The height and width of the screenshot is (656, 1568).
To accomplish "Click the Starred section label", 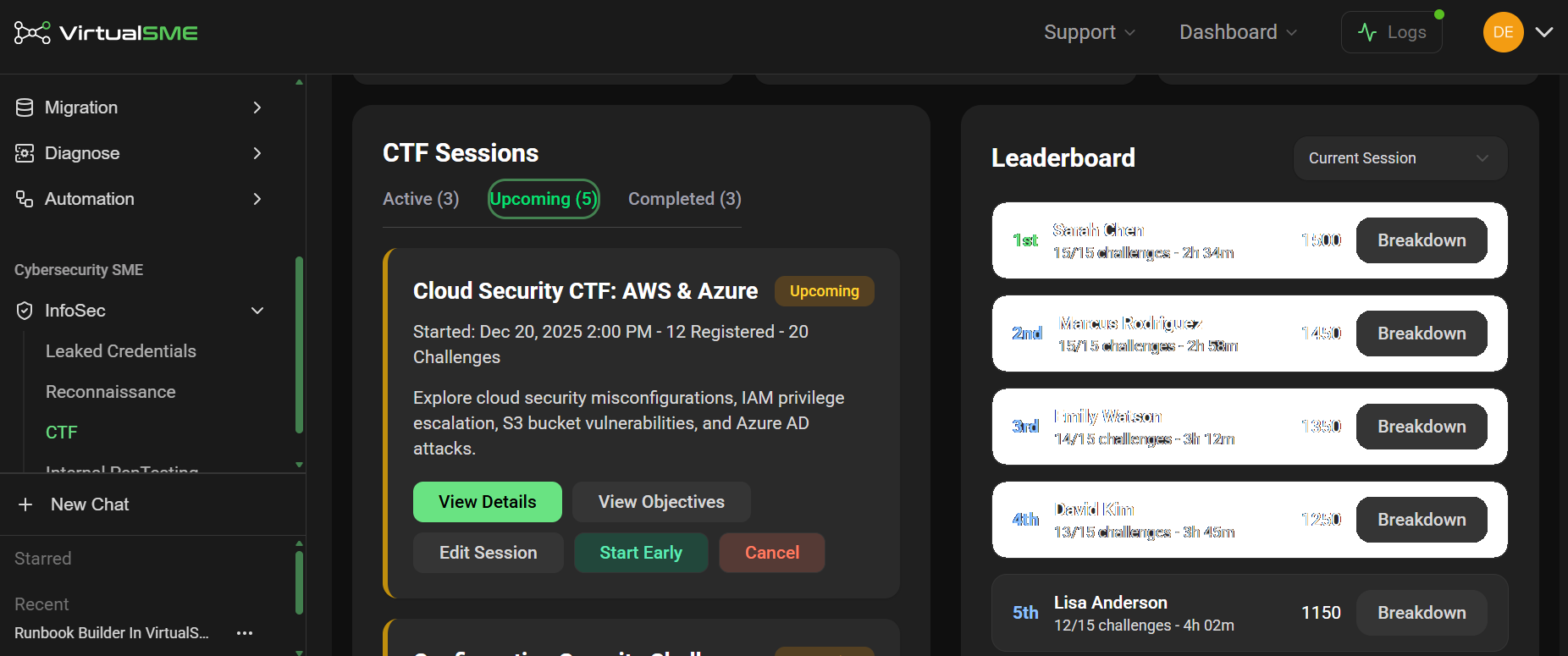I will coord(43,559).
